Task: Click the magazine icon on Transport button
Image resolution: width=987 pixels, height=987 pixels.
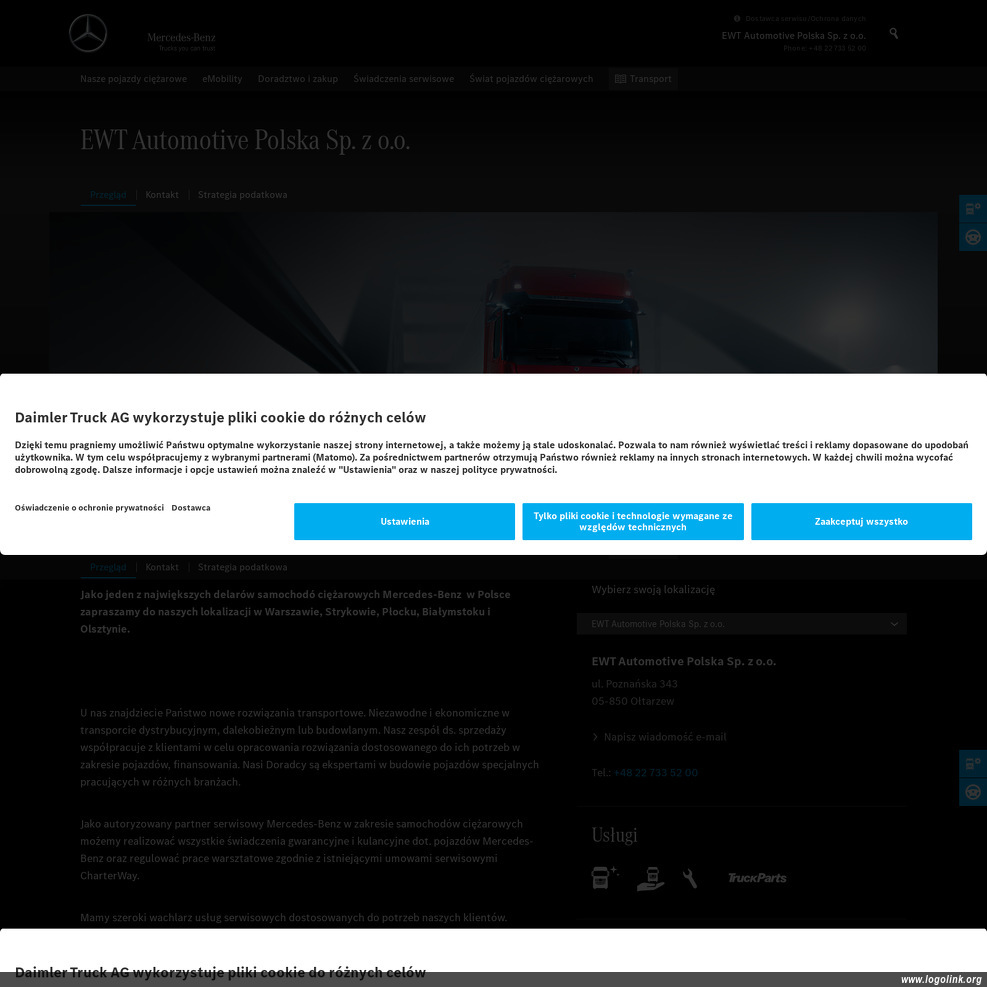Action: pyautogui.click(x=621, y=79)
